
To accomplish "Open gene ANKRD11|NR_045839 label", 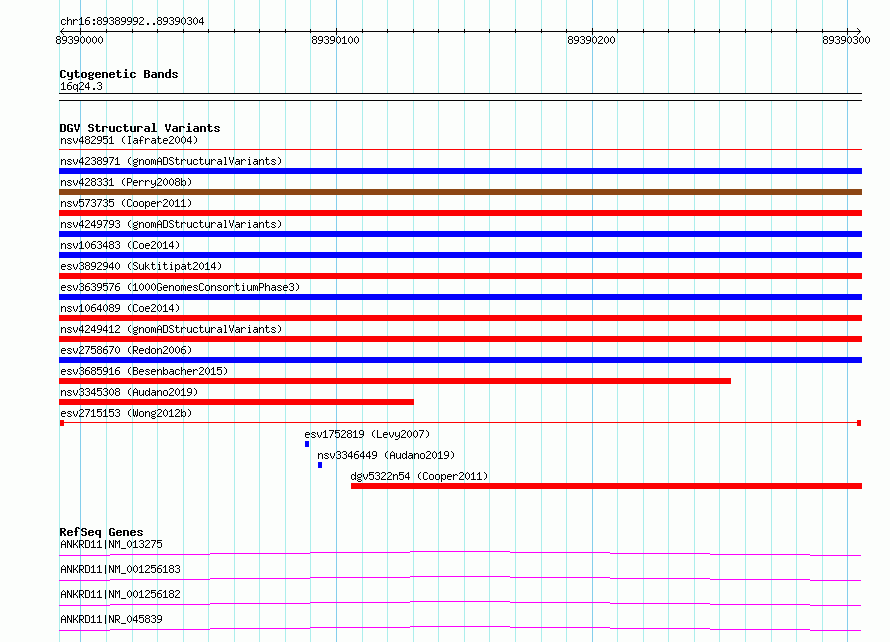I will (111, 619).
